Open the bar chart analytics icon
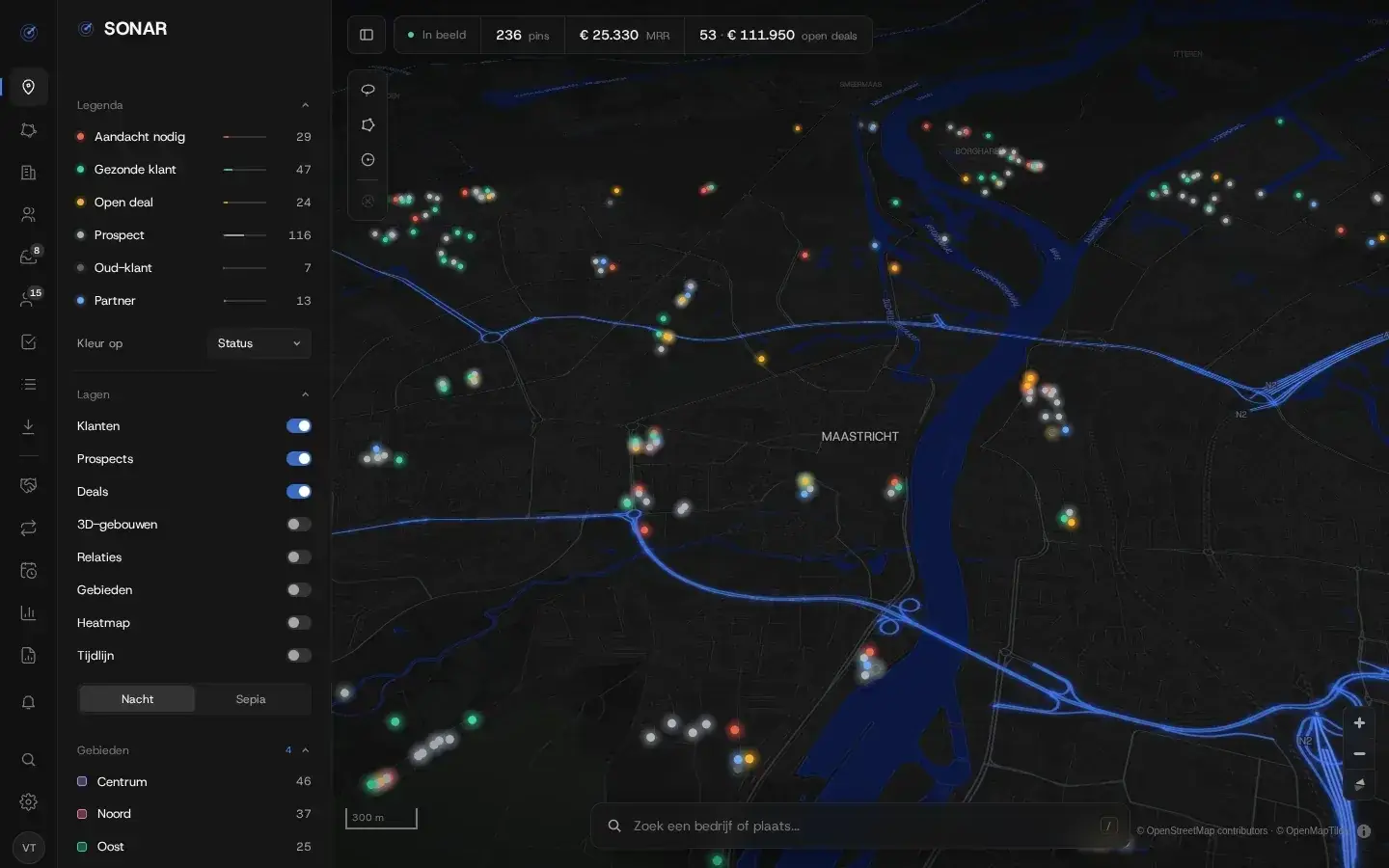The image size is (1389, 868). point(29,612)
